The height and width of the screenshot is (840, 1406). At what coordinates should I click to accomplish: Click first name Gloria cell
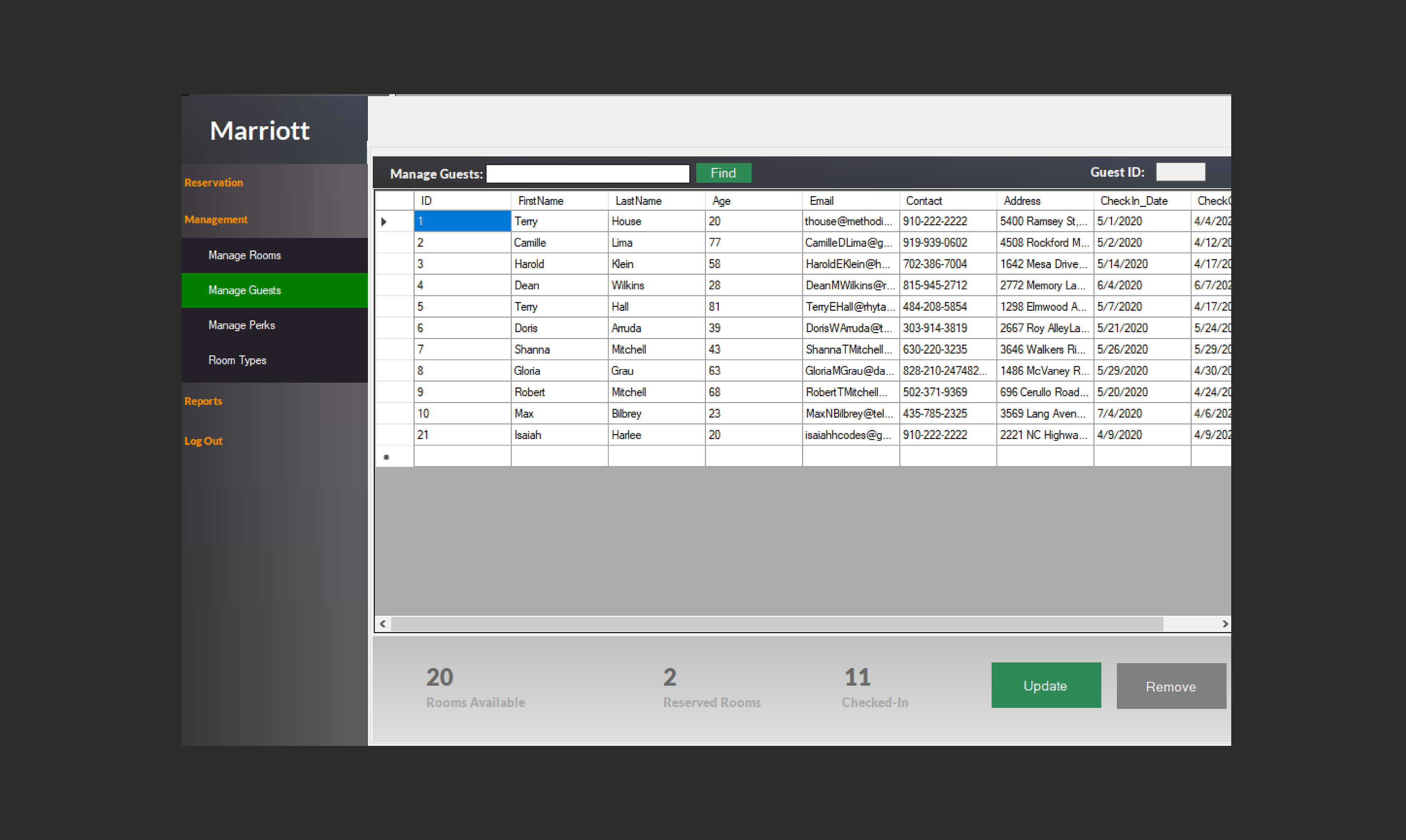(x=560, y=371)
